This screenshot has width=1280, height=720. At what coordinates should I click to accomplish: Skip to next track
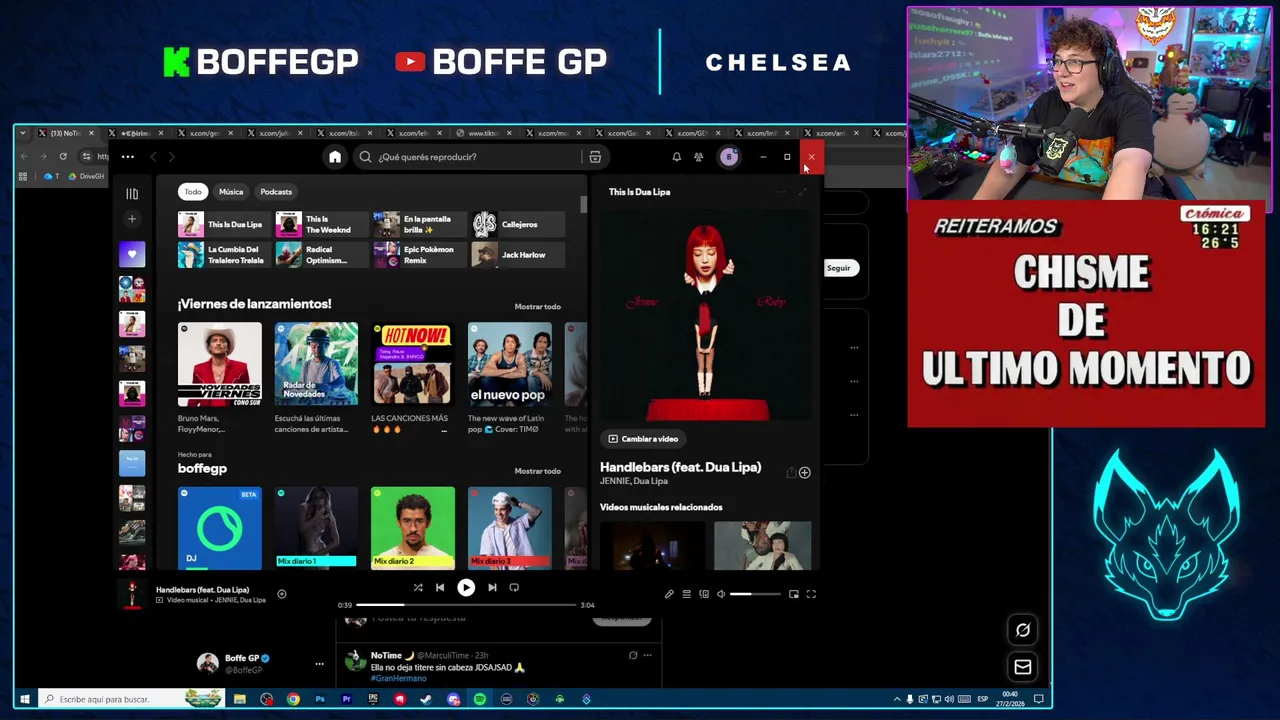492,588
